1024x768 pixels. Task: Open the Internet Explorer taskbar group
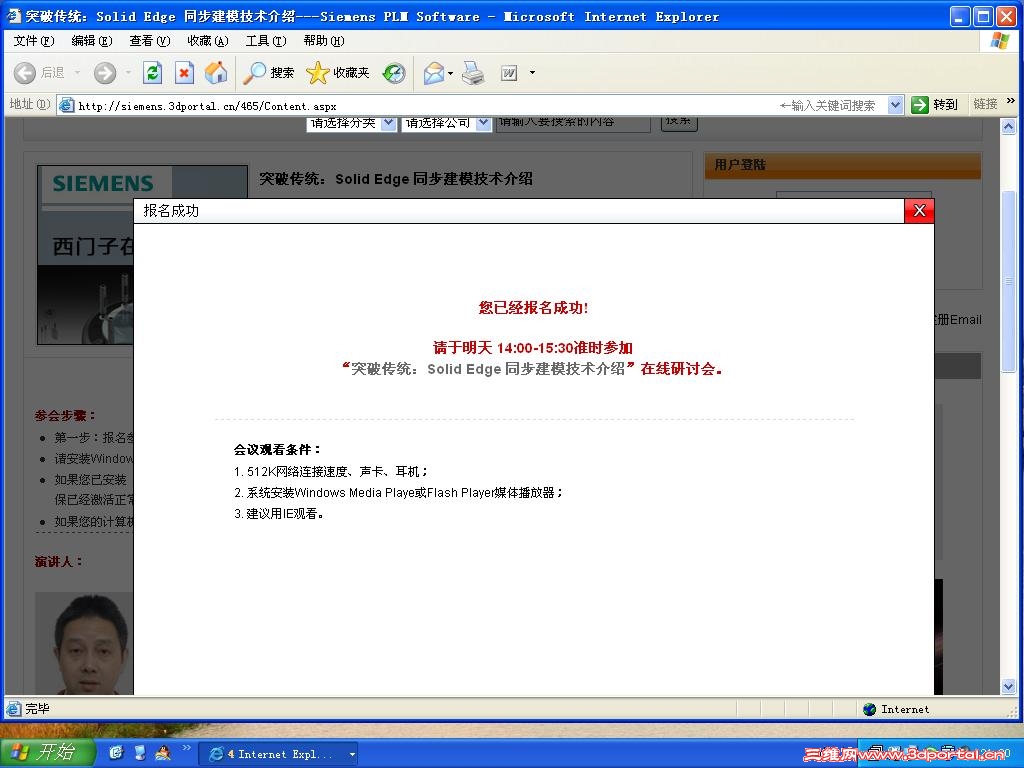click(x=278, y=754)
